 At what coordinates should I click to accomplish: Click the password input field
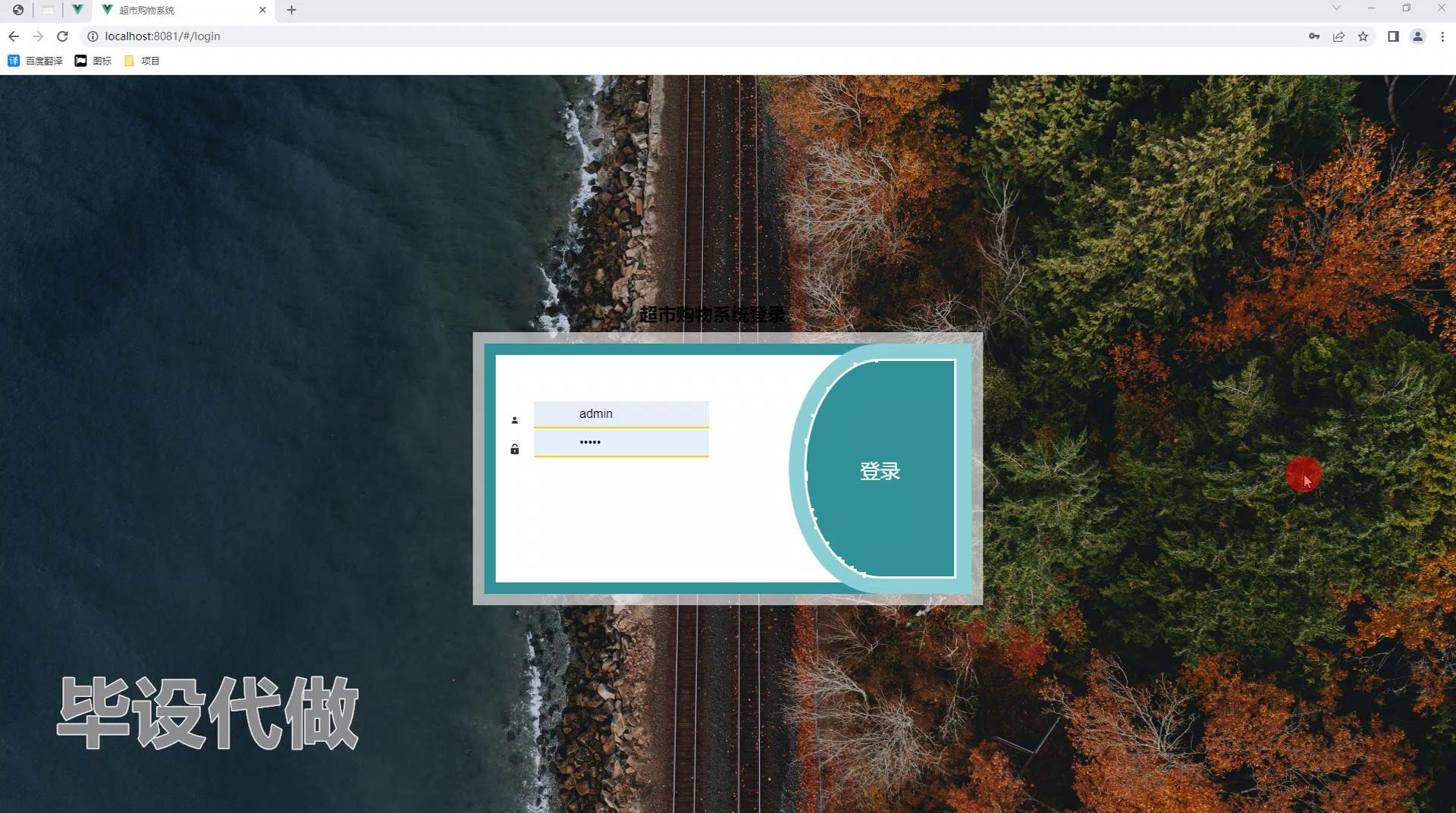(x=621, y=443)
